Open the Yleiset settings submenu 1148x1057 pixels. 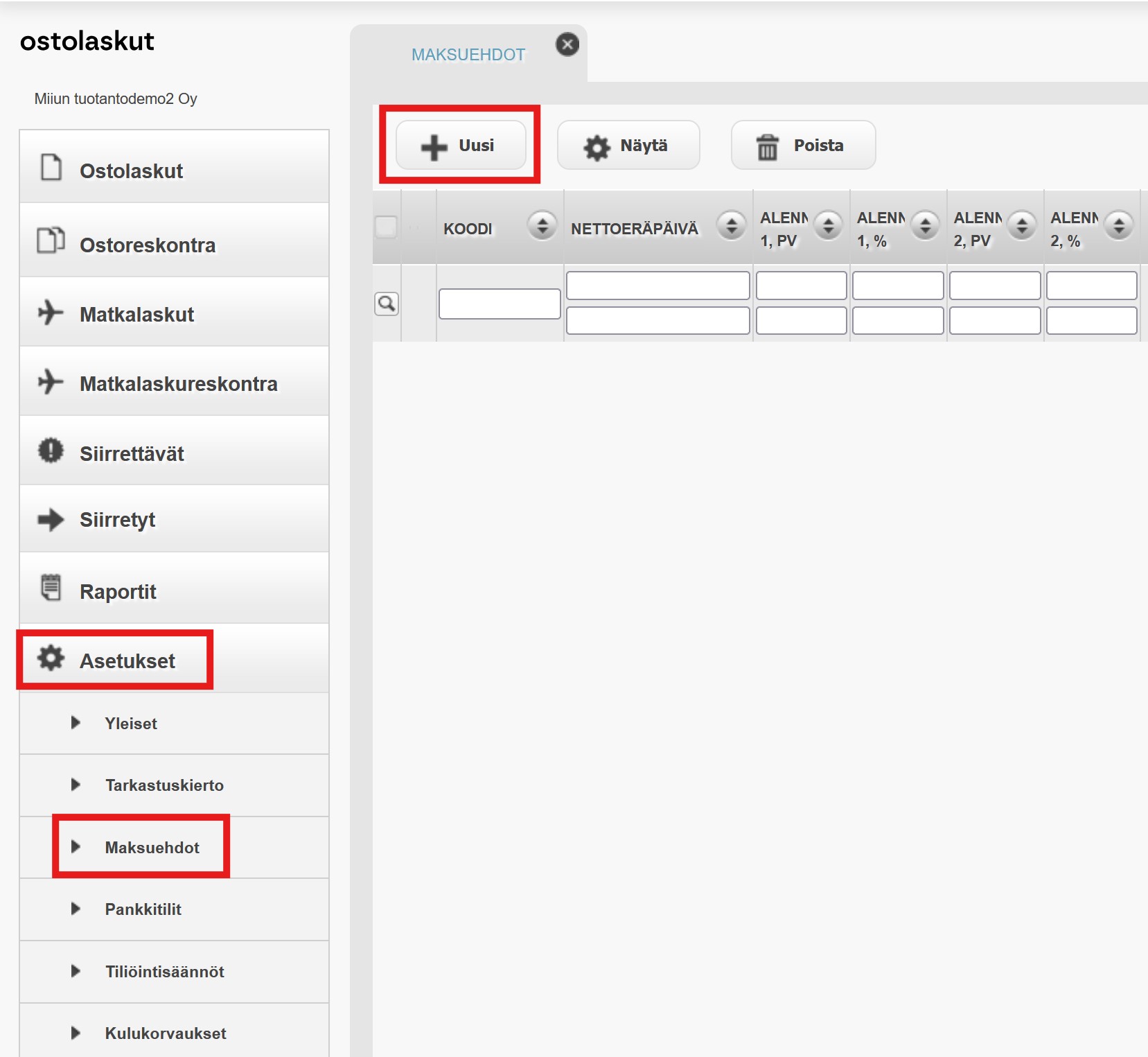(175, 723)
